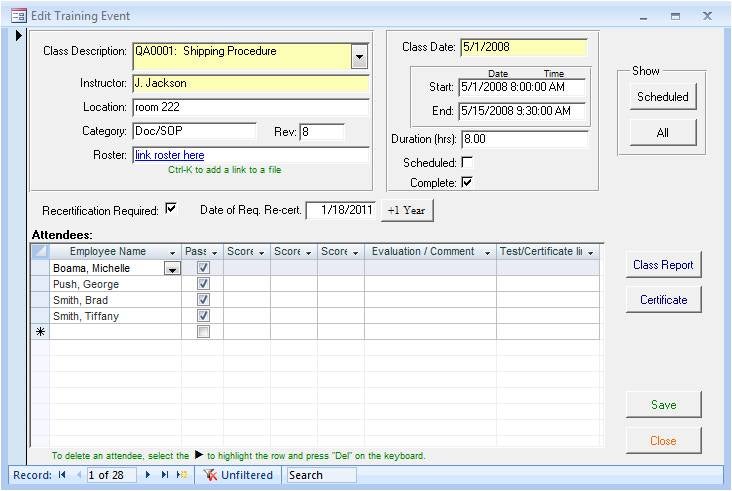Click Employee Name column header
732x491 pixels.
[x=115, y=251]
